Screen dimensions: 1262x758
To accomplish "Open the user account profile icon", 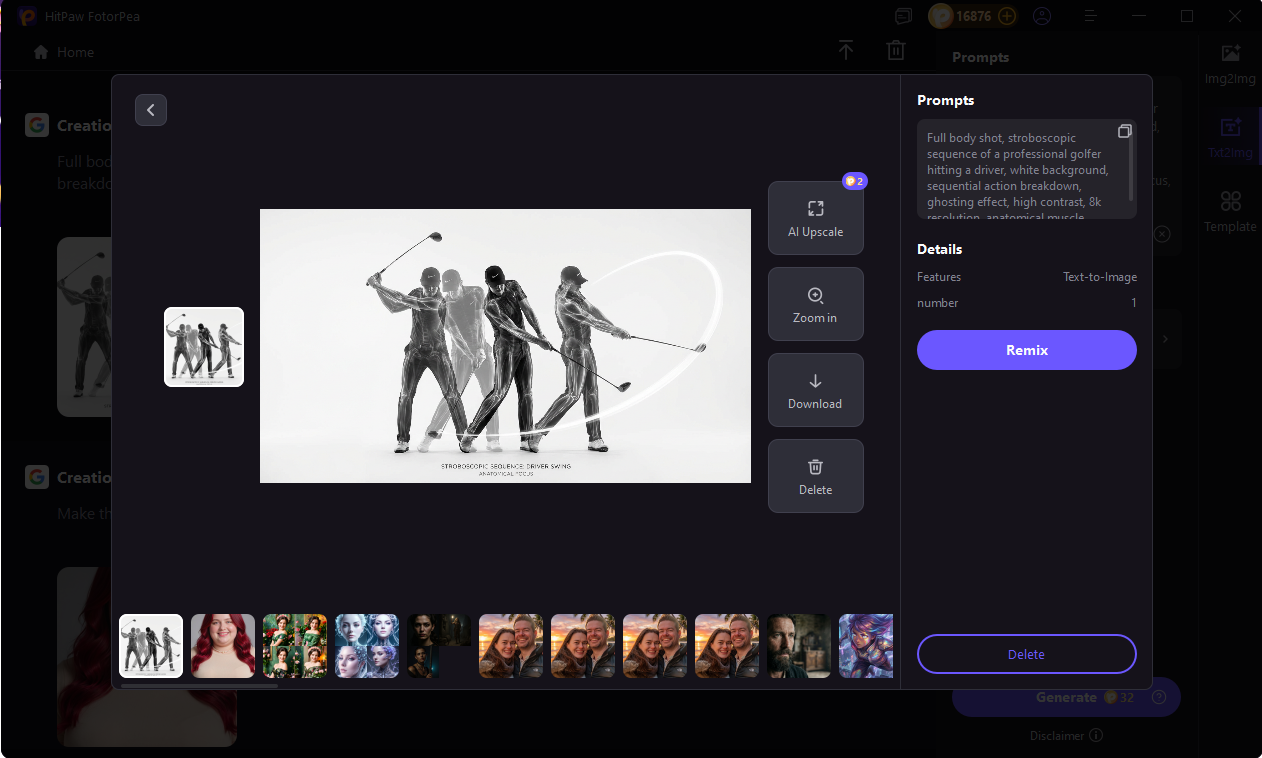I will [1043, 16].
